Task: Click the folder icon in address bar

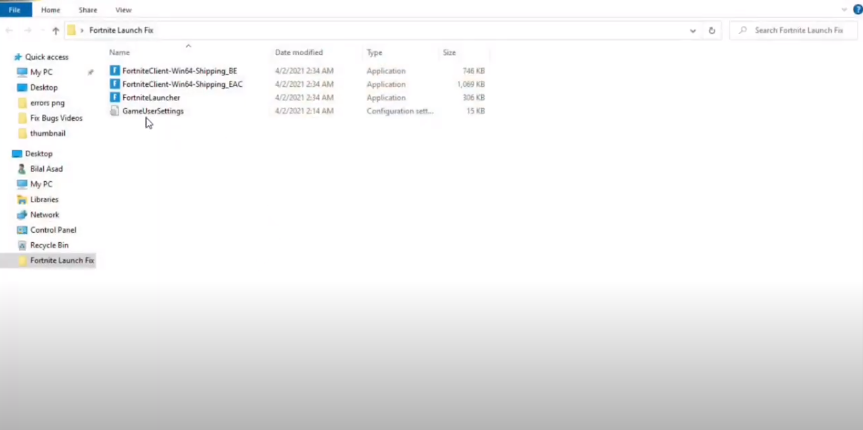Action: [x=72, y=30]
